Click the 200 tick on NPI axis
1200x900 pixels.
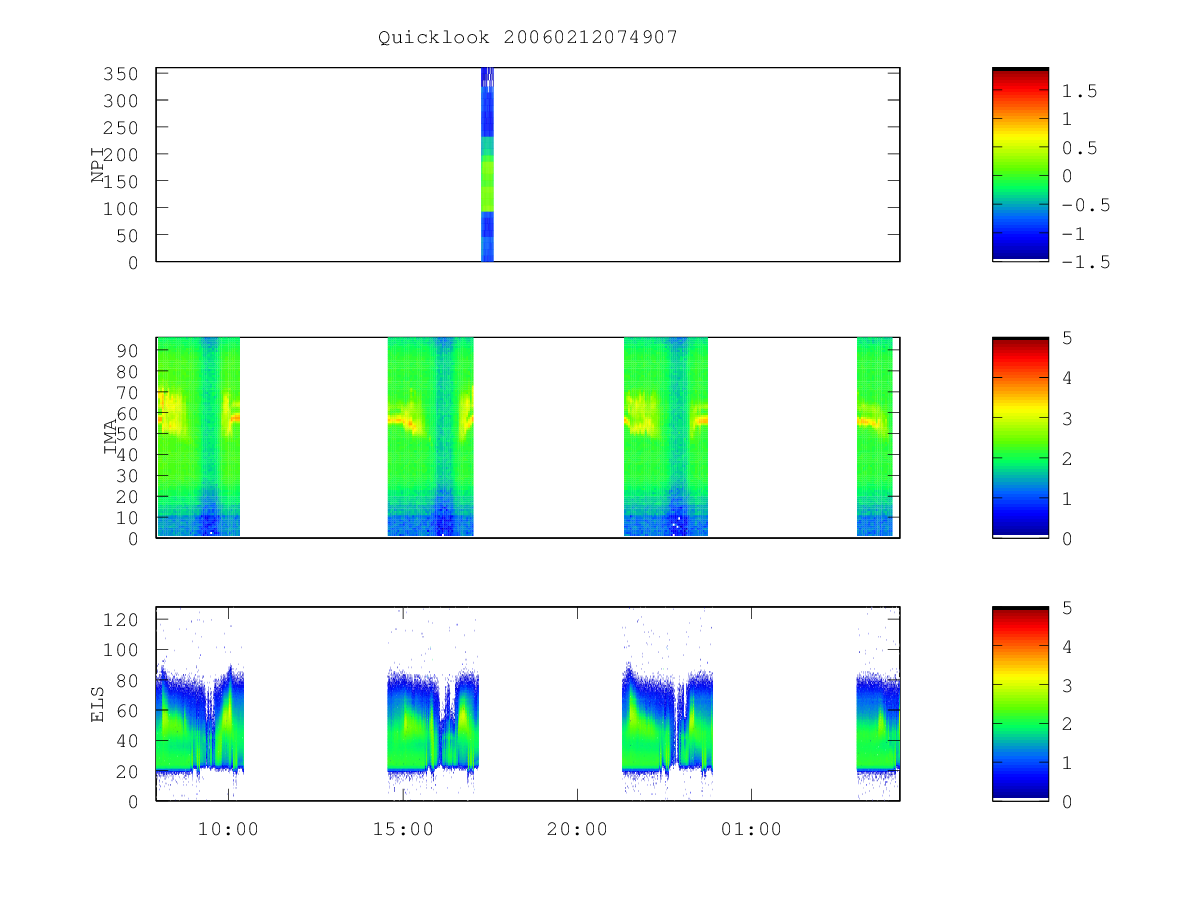click(x=122, y=154)
